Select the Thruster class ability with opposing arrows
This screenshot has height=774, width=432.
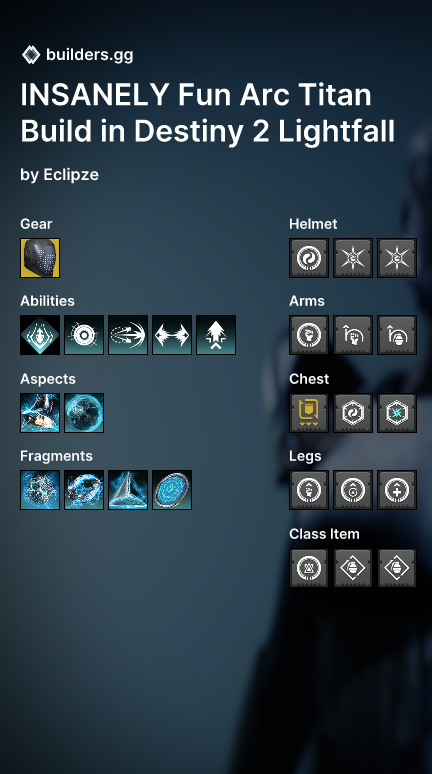172,335
